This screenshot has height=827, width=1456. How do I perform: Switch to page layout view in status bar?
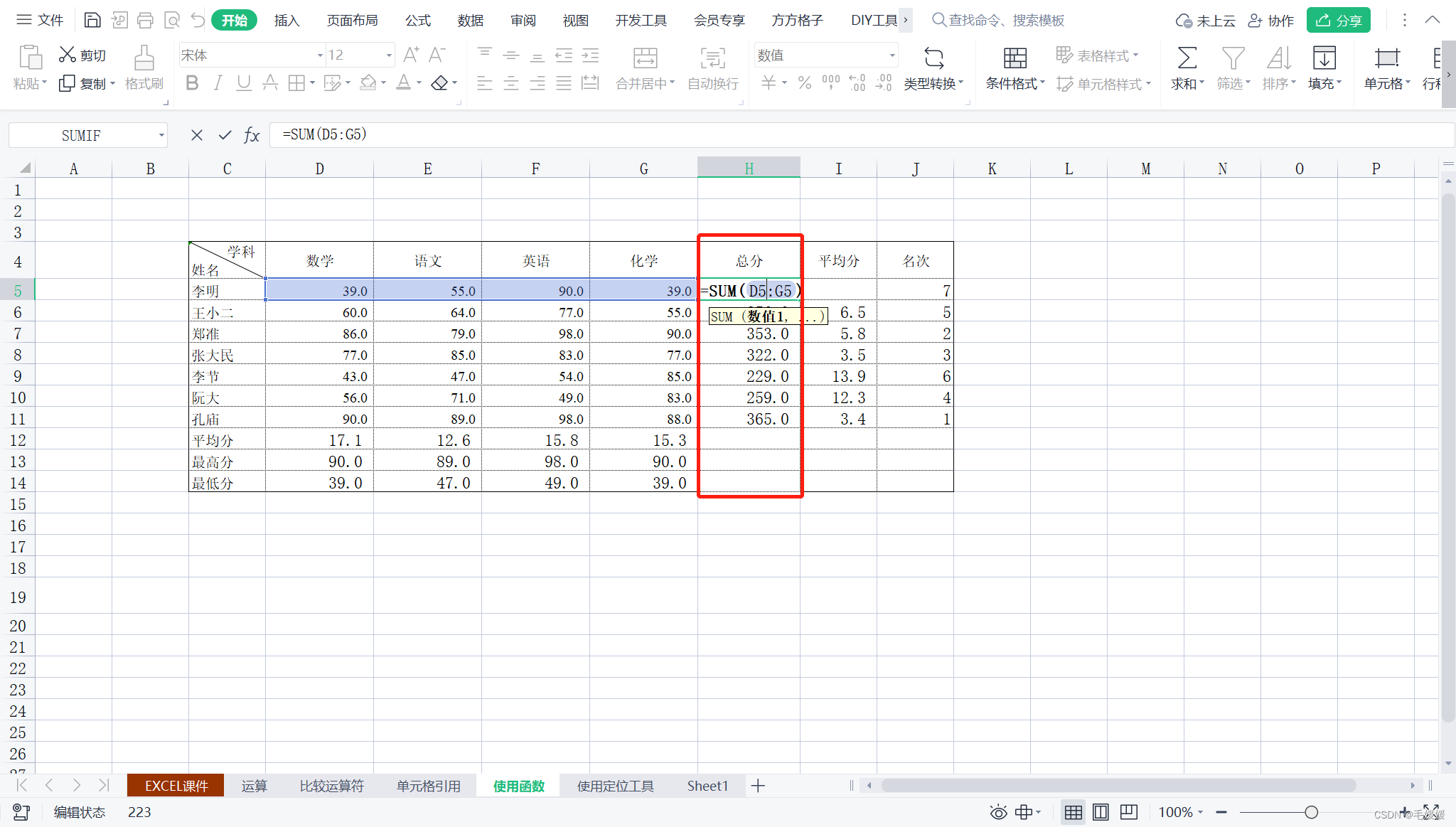click(1101, 812)
